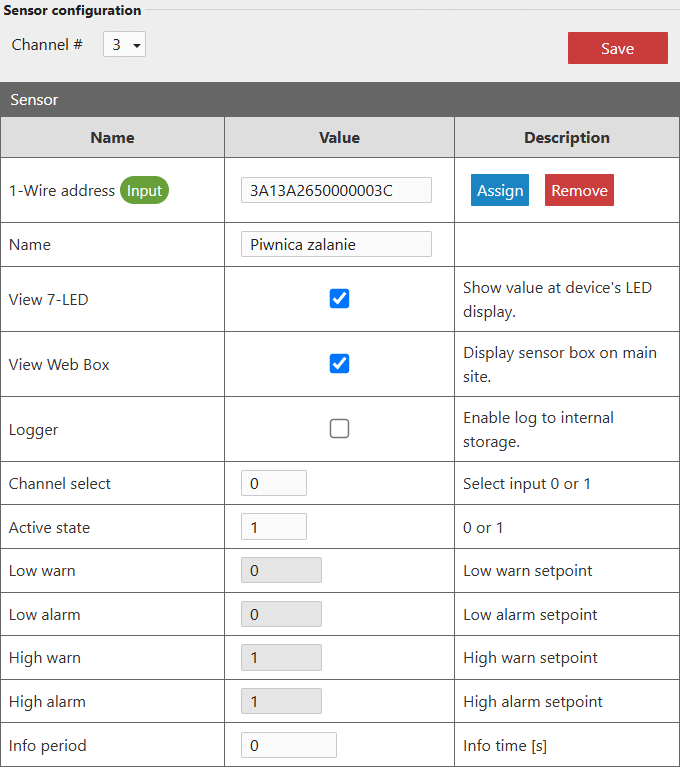Screen dimensions: 680x767
Task: Click the High alarm setpoint field
Action: 281,701
